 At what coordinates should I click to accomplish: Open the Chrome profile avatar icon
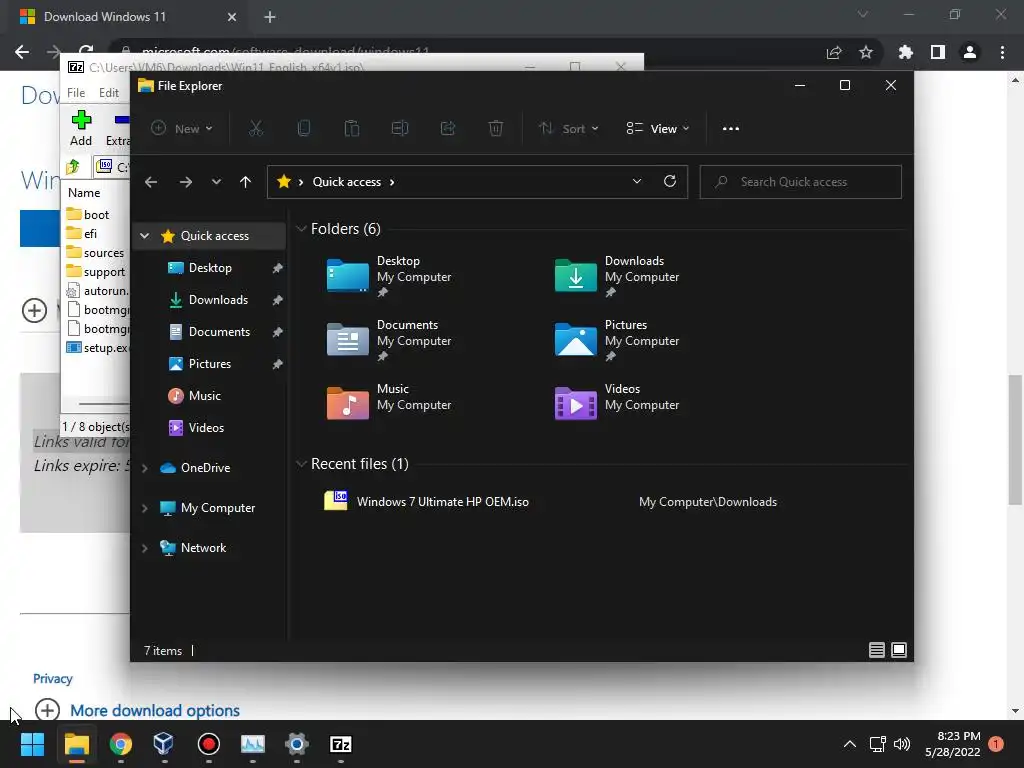click(970, 52)
